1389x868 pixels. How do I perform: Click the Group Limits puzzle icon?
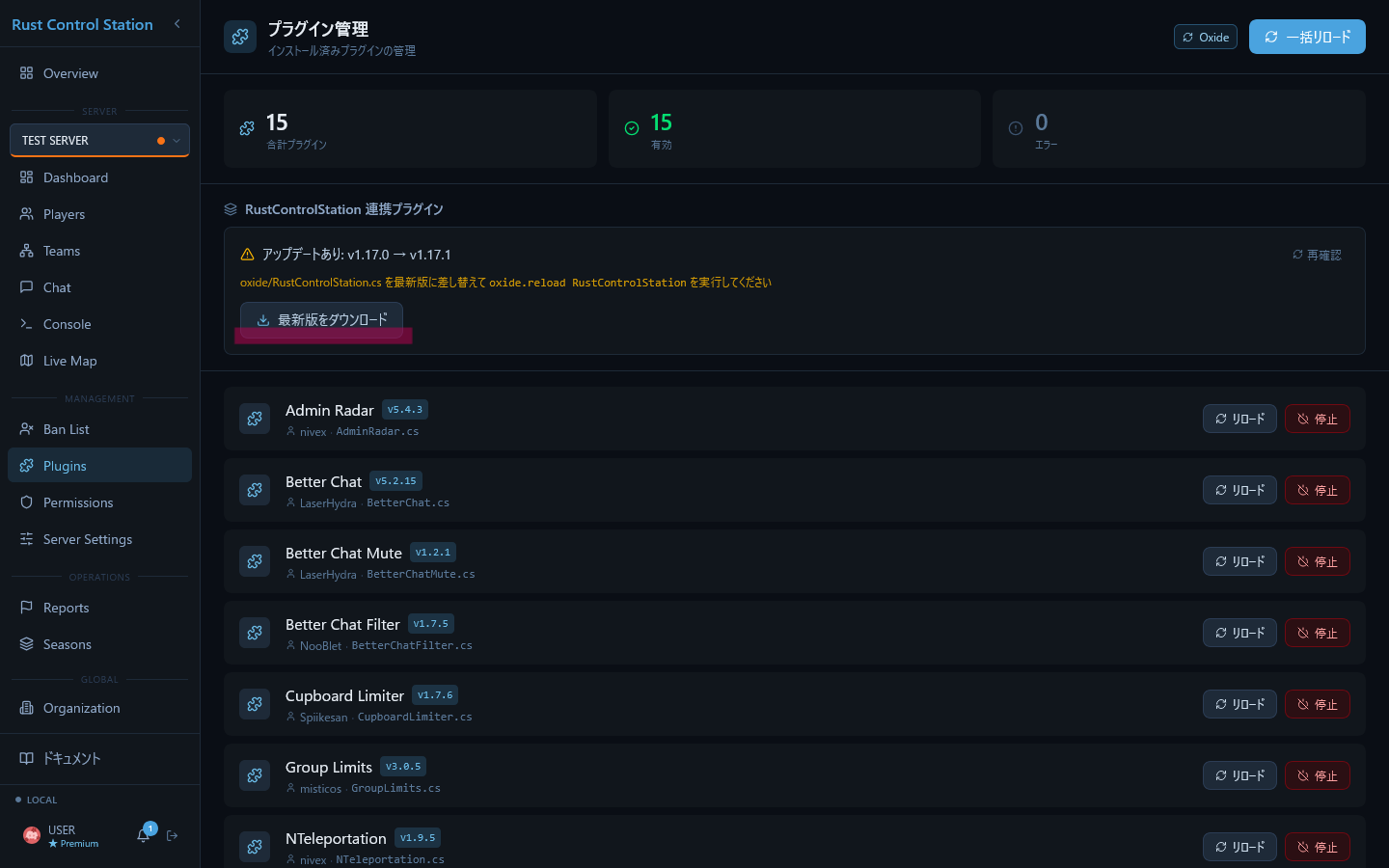pos(255,775)
